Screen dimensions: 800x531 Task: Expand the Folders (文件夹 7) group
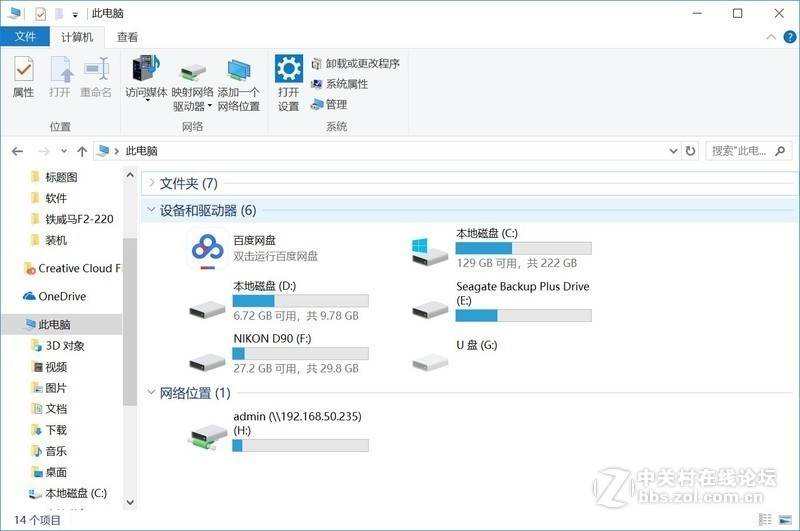[152, 183]
